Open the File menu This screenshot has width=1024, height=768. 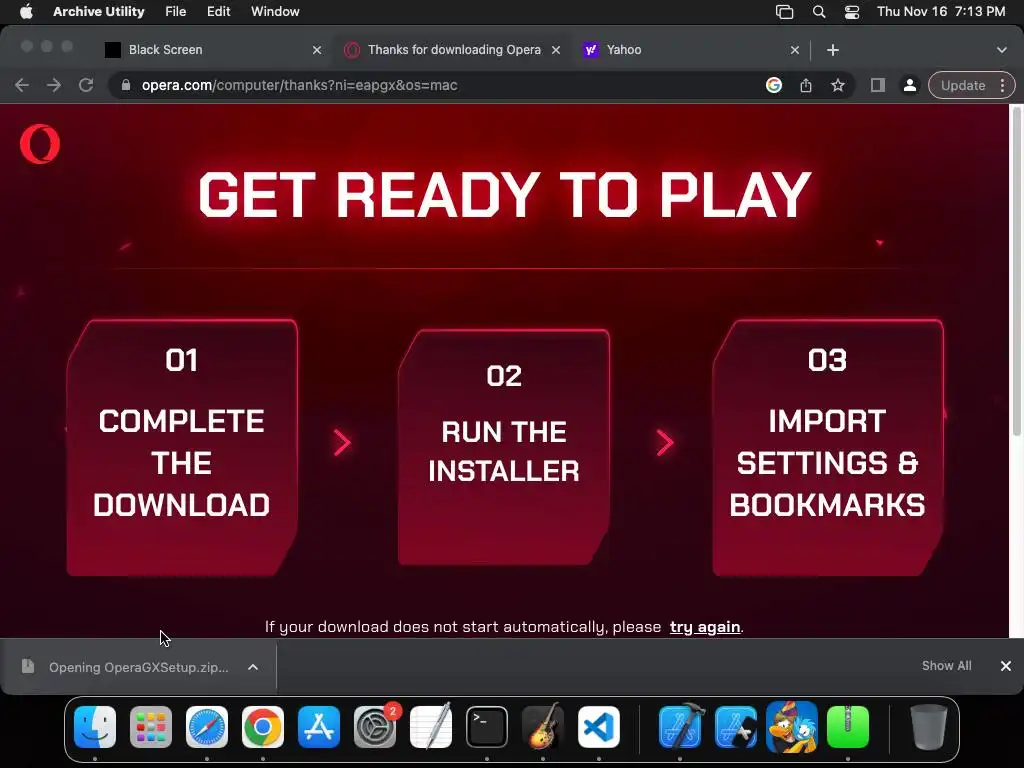click(x=176, y=11)
